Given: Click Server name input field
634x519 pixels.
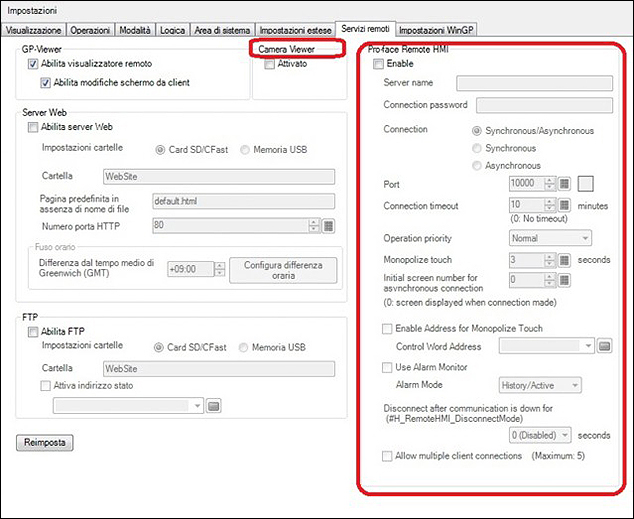Looking at the screenshot, I should [x=535, y=83].
